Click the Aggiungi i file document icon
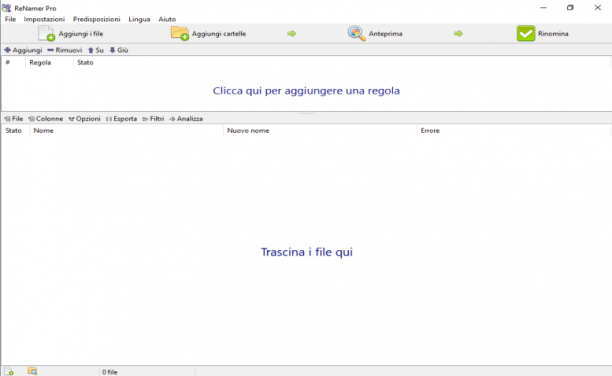The width and height of the screenshot is (612, 376). 46,34
